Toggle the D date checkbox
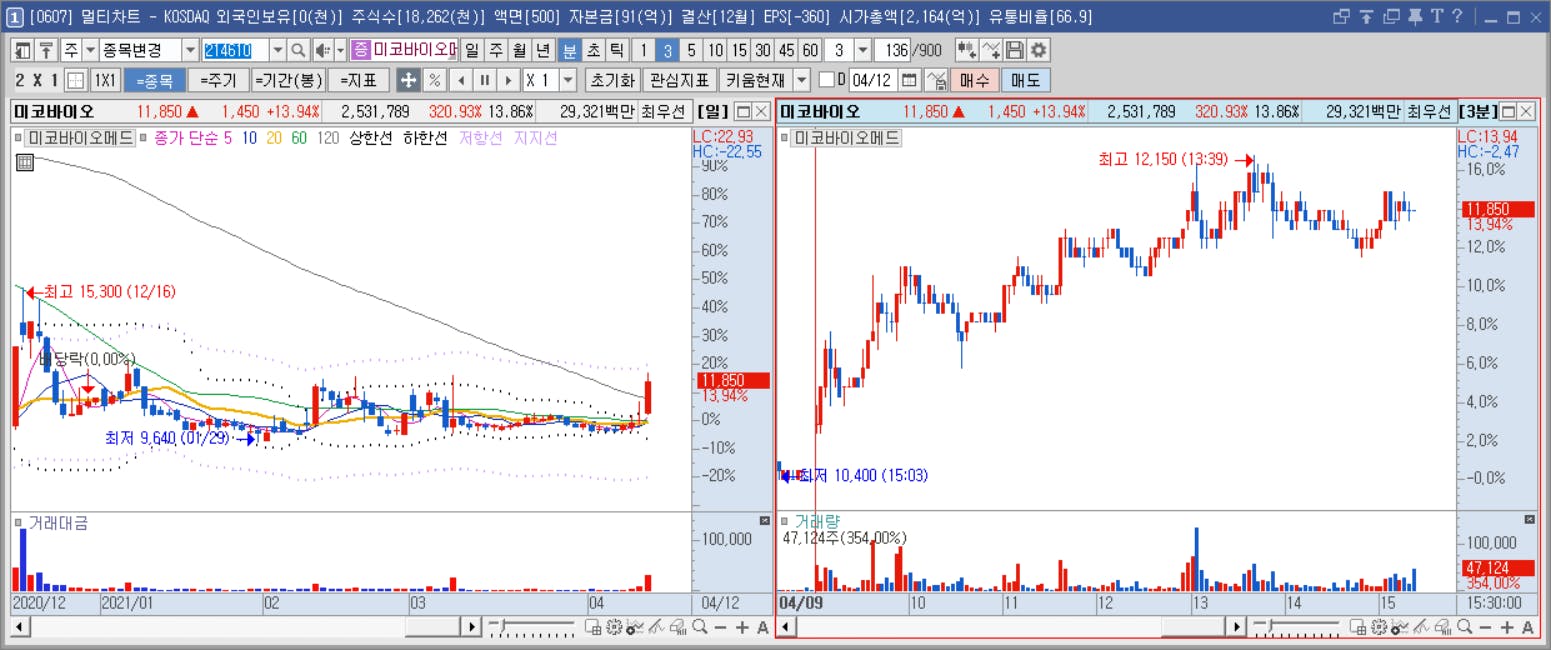 tap(826, 80)
